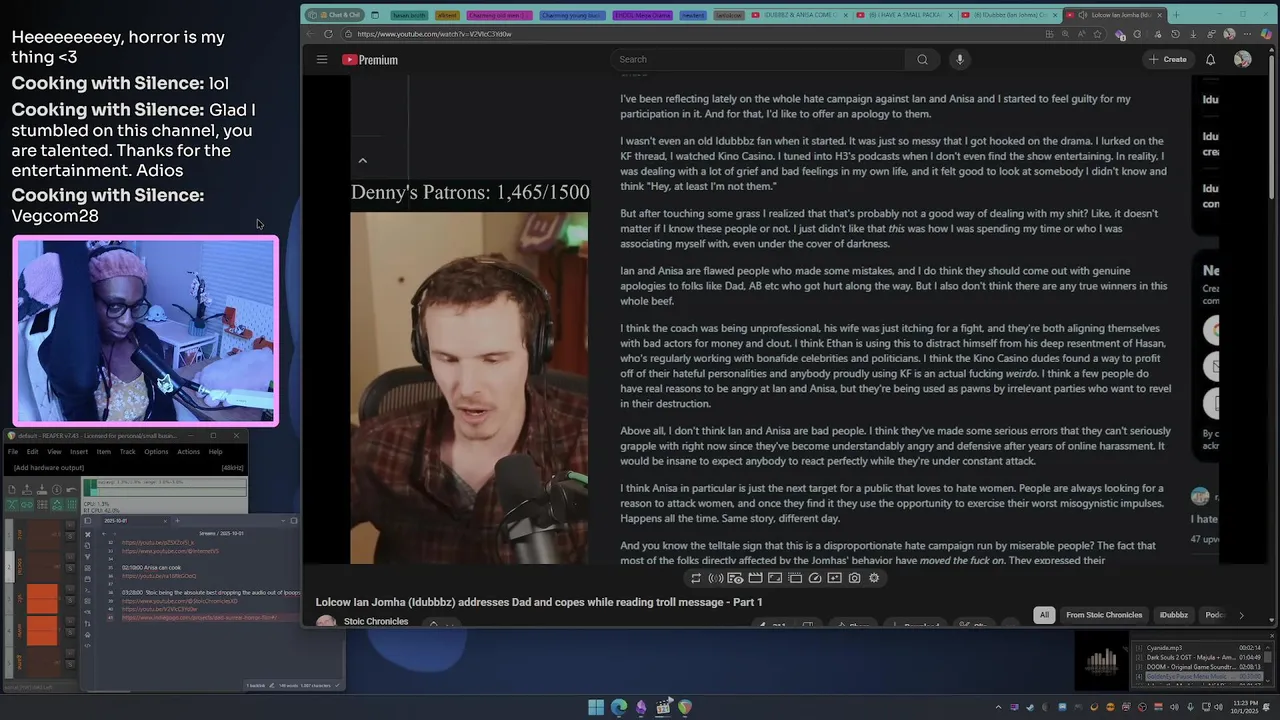The width and height of the screenshot is (1280, 720).
Task: Toggle REAPER grid lines icon
Action: [72, 505]
